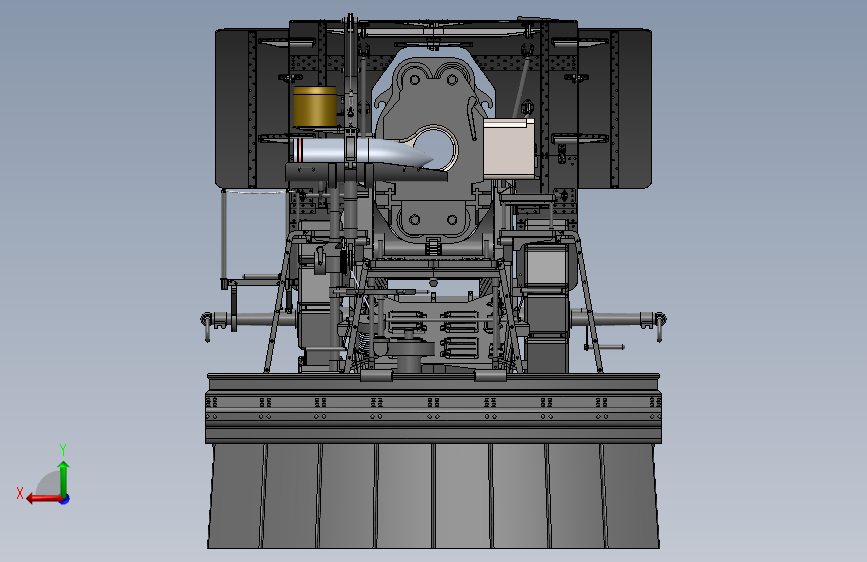Select the beige box beside the breech
This screenshot has height=562, width=867.
tap(509, 148)
